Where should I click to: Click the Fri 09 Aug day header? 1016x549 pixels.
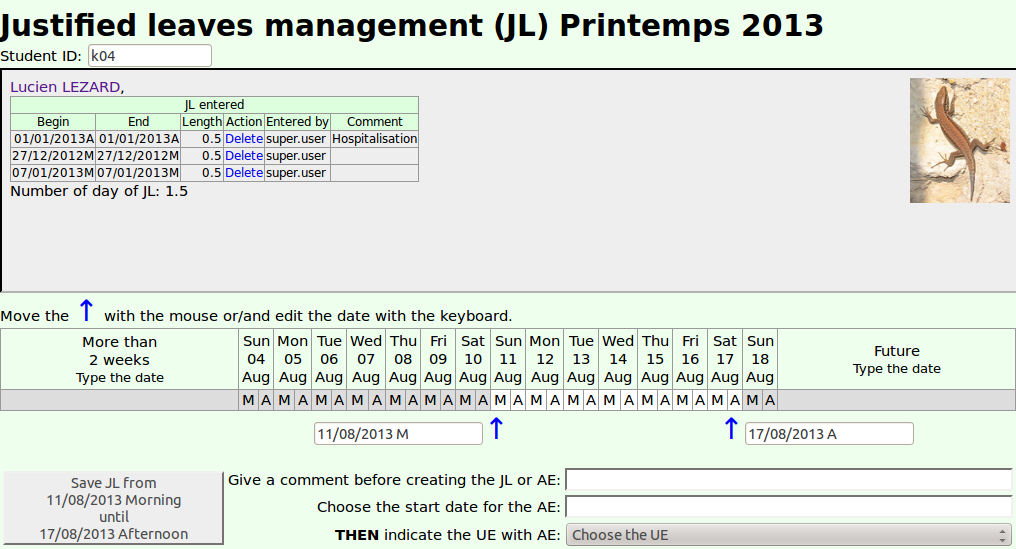click(438, 359)
